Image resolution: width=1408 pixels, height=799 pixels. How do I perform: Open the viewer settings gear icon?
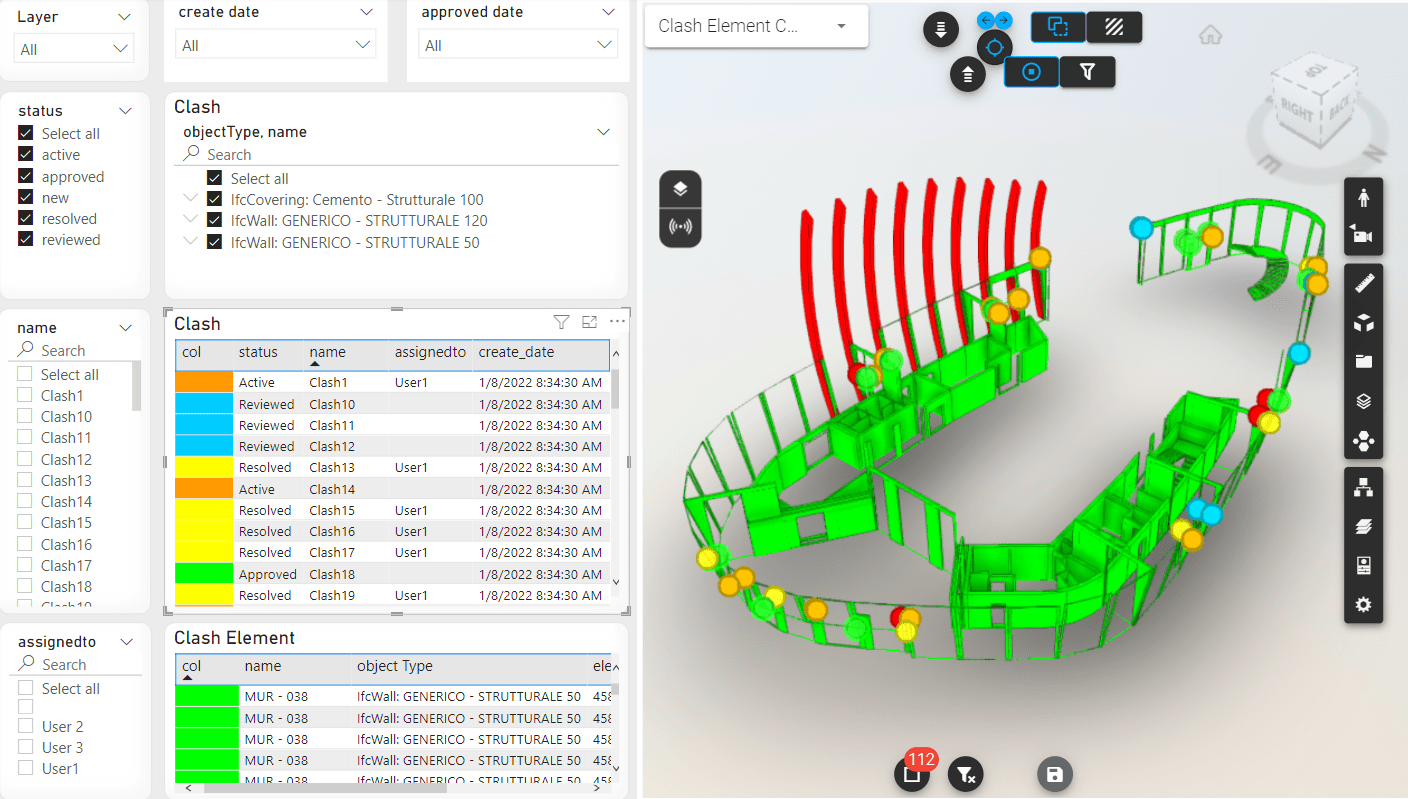click(1363, 604)
